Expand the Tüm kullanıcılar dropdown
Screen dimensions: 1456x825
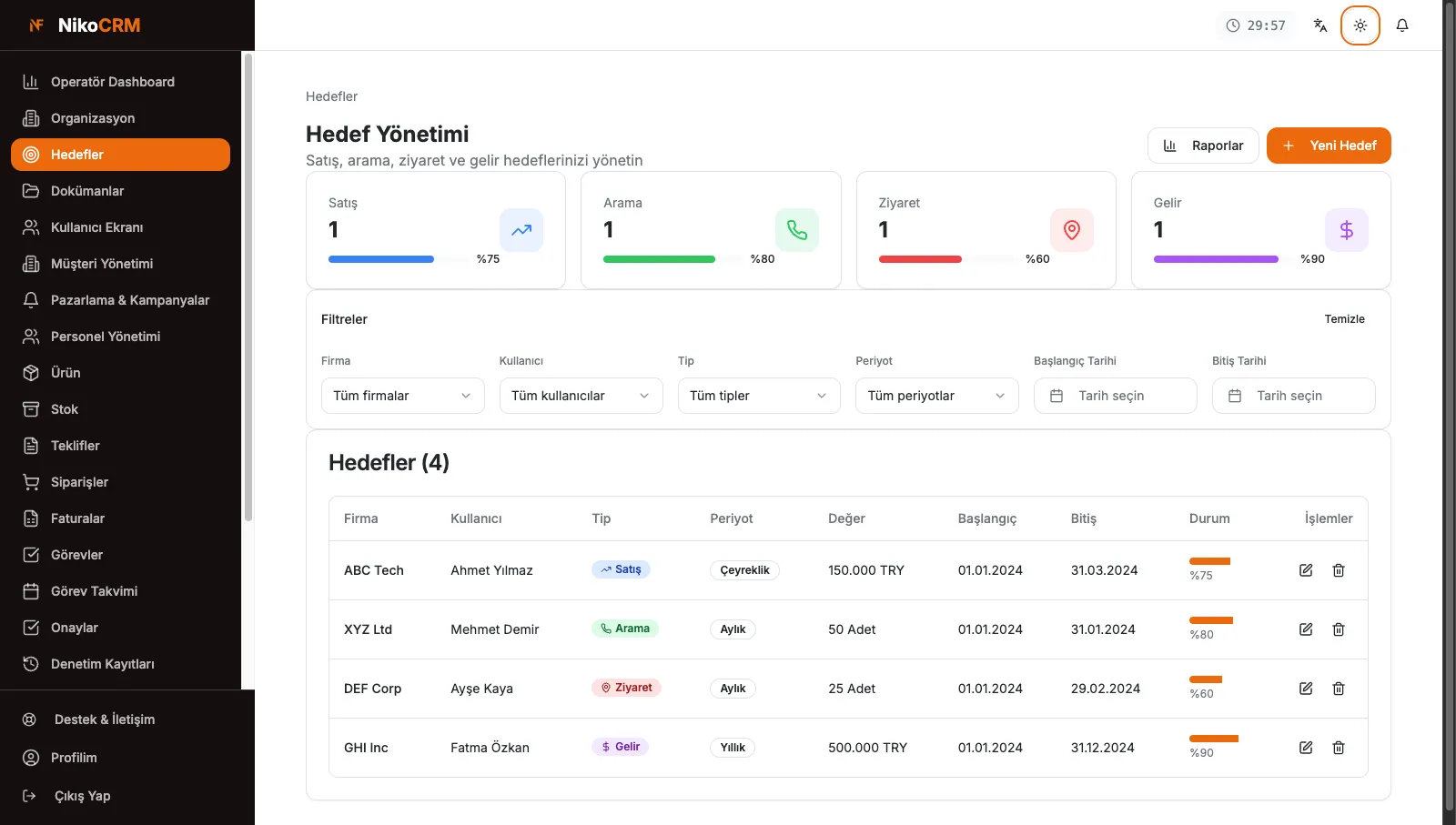click(581, 396)
